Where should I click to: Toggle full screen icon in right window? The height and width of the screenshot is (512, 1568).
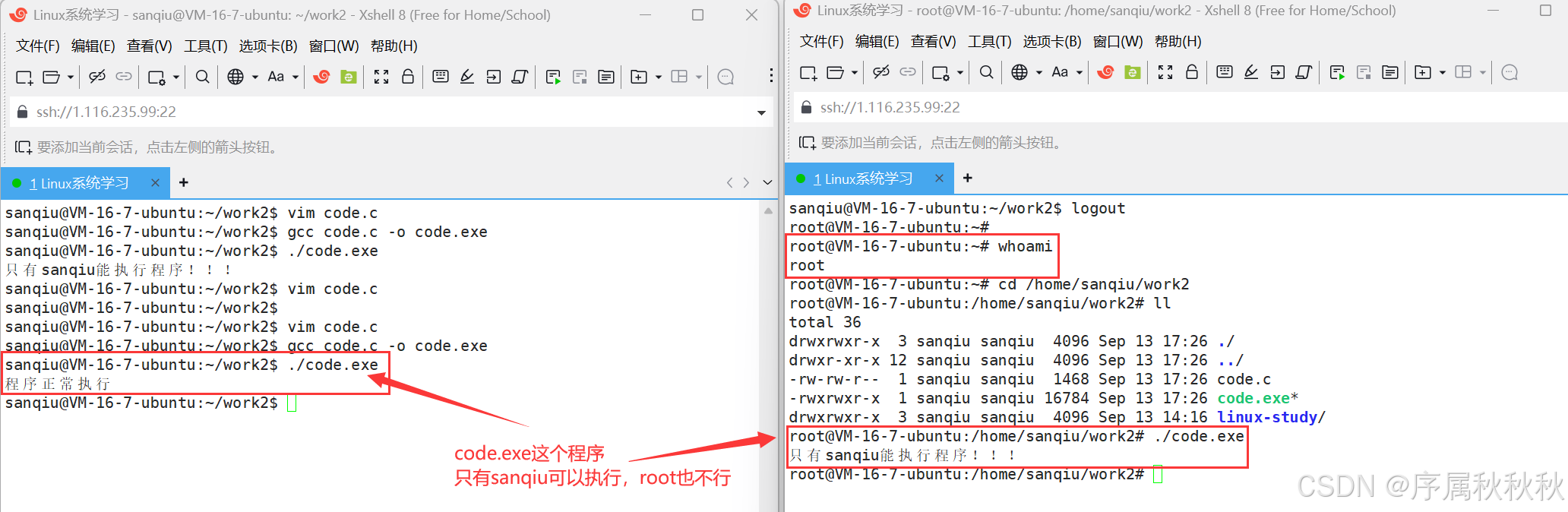tap(1165, 72)
